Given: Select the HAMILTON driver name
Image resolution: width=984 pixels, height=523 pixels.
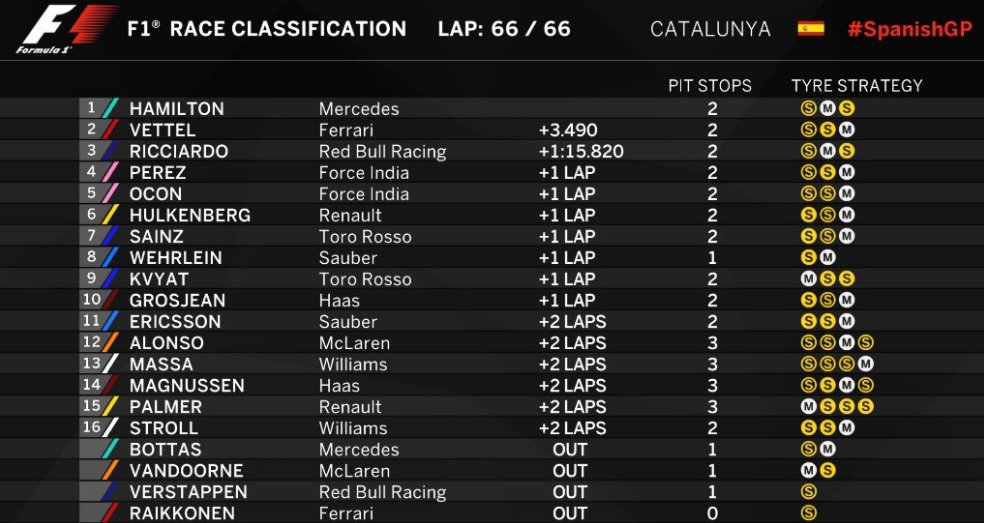Looking at the screenshot, I should pos(176,109).
